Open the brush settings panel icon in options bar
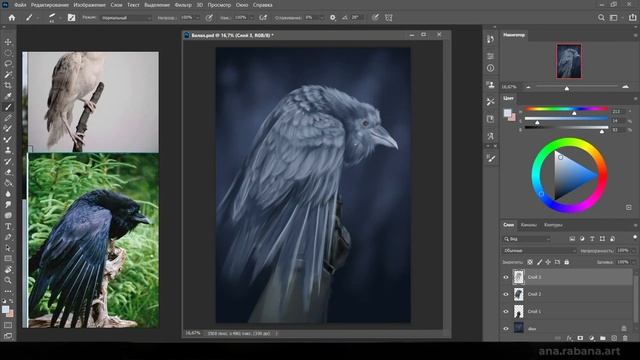Viewport: 640px width, 360px height. click(x=71, y=18)
